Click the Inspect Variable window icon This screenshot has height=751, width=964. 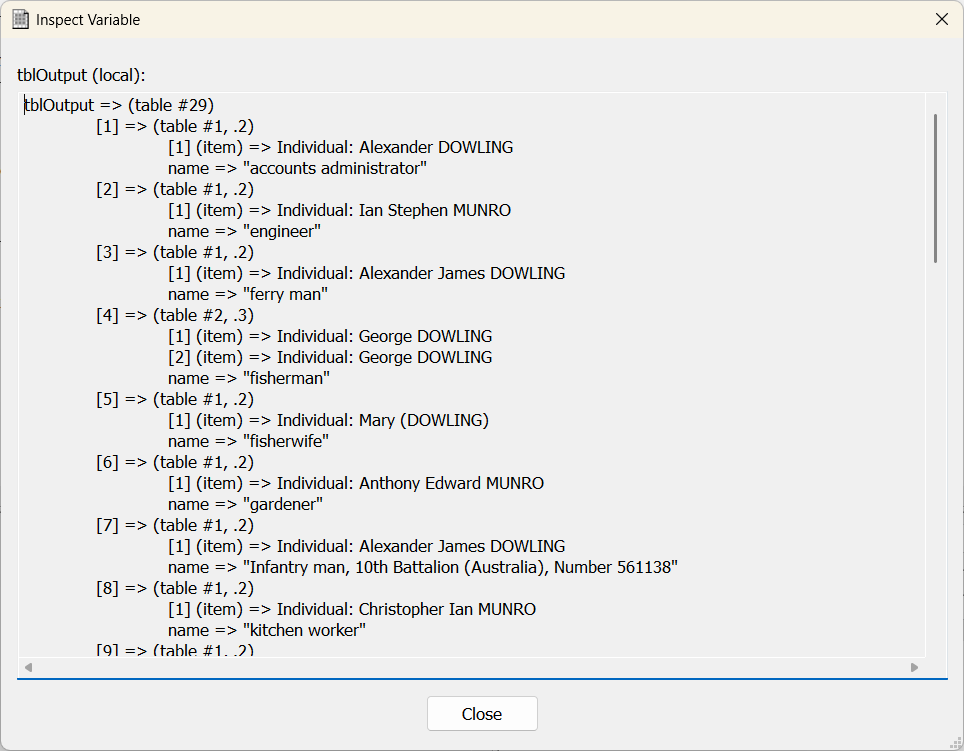coord(21,20)
